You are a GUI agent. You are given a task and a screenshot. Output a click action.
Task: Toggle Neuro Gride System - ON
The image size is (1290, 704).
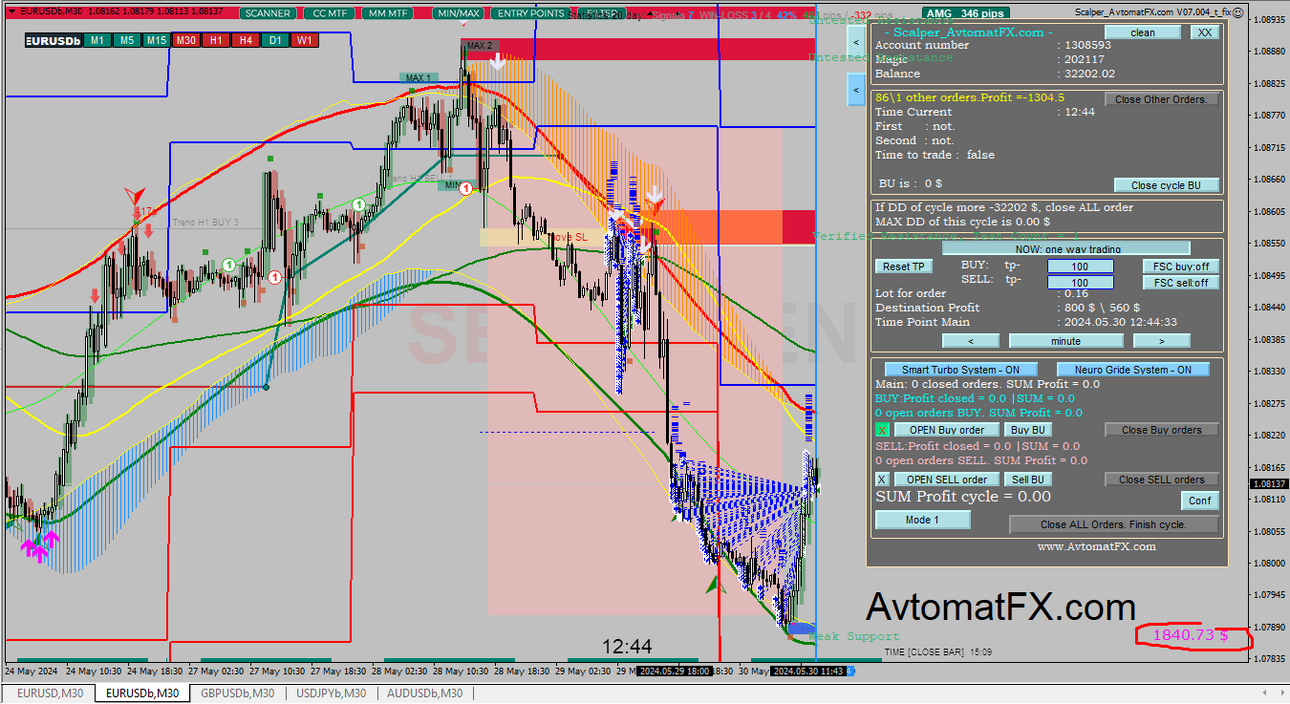click(x=1133, y=370)
